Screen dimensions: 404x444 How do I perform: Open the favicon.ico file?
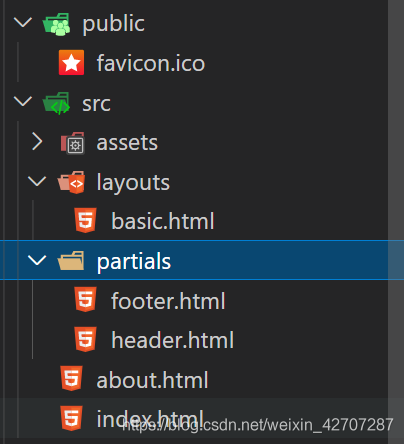pos(151,63)
